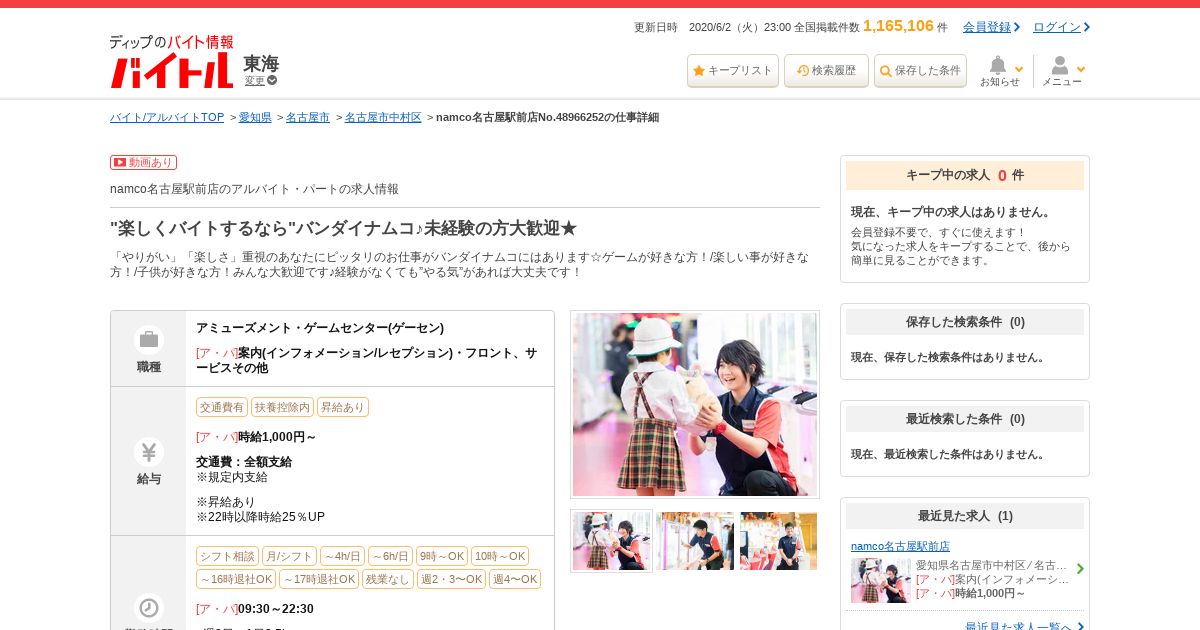Click the working hours clock icon

(149, 608)
